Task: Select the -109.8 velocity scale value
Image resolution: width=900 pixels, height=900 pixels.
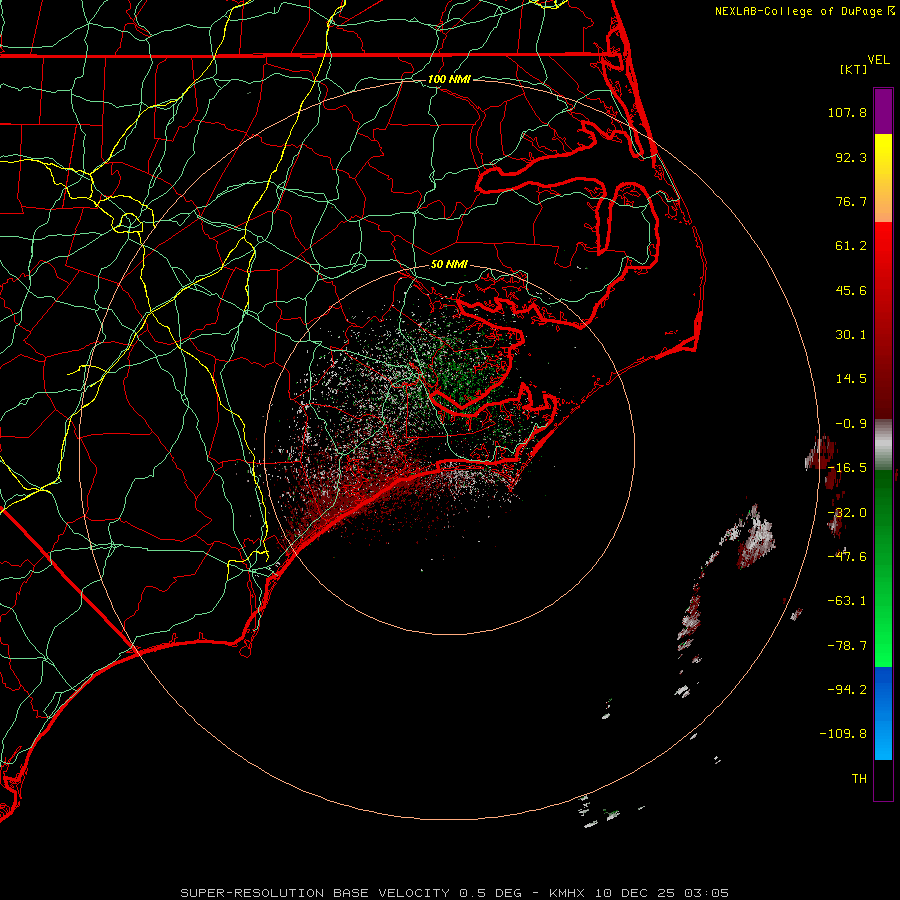Action: 843,734
